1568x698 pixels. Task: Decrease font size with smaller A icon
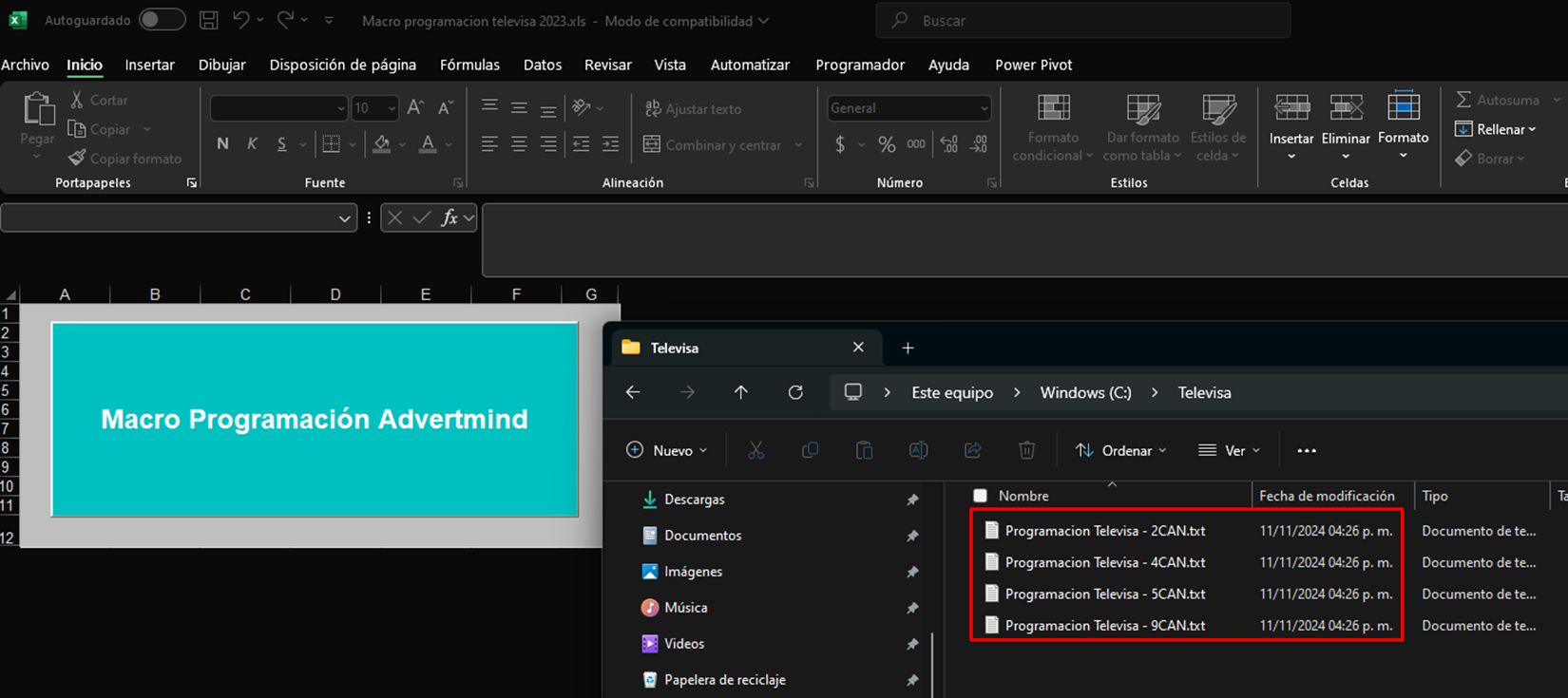445,107
